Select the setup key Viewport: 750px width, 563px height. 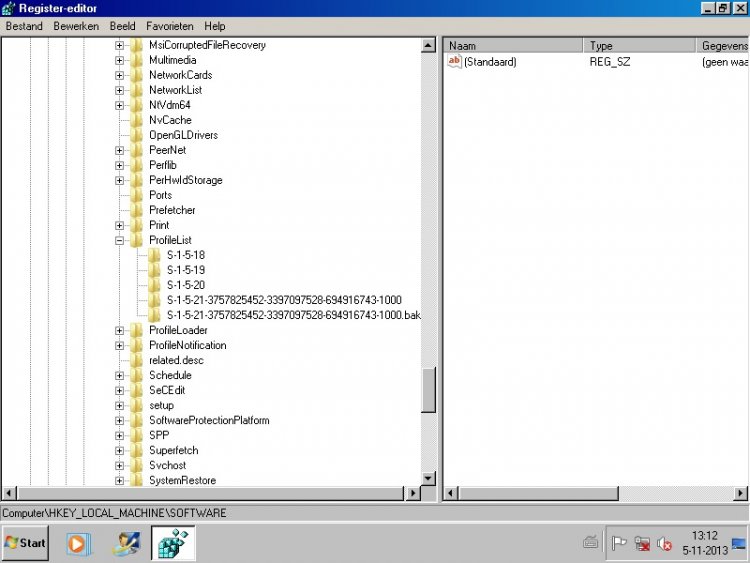161,406
